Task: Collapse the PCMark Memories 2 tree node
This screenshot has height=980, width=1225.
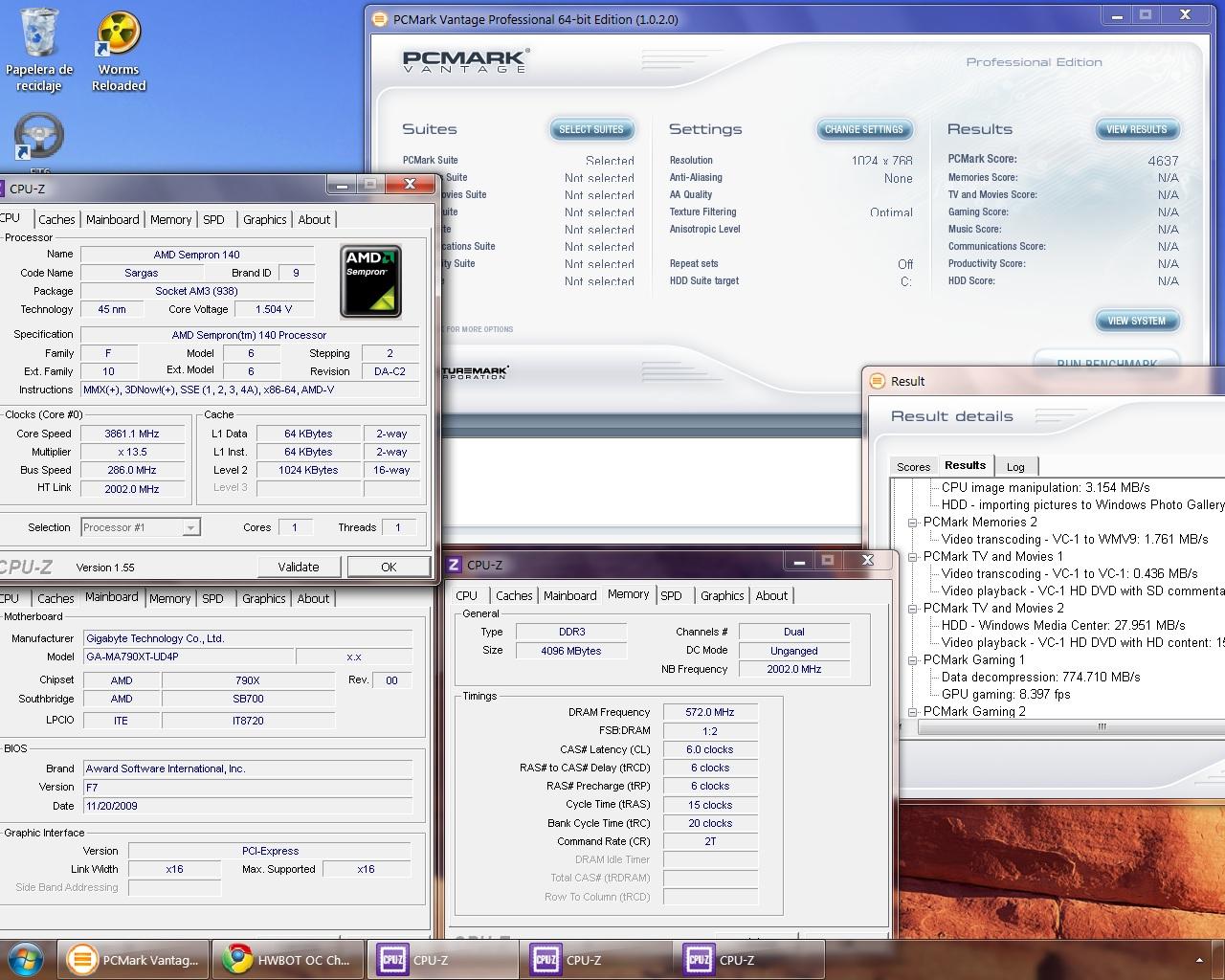Action: pyautogui.click(x=912, y=523)
